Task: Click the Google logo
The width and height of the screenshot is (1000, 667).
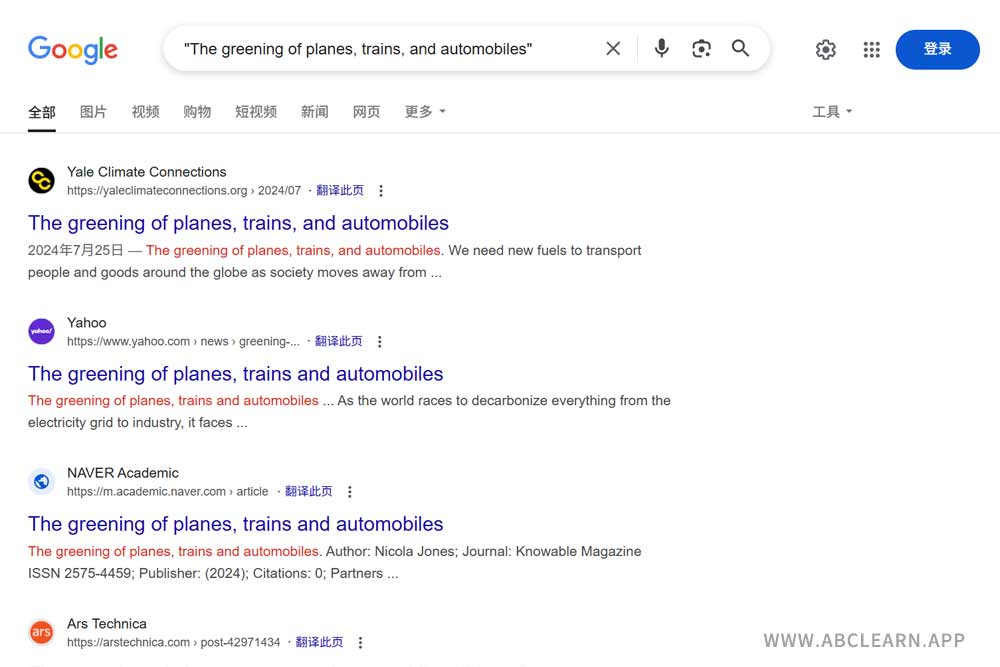Action: point(73,49)
